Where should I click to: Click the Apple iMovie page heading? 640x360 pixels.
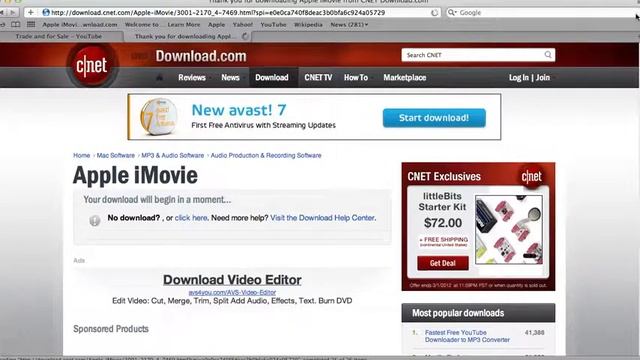135,176
